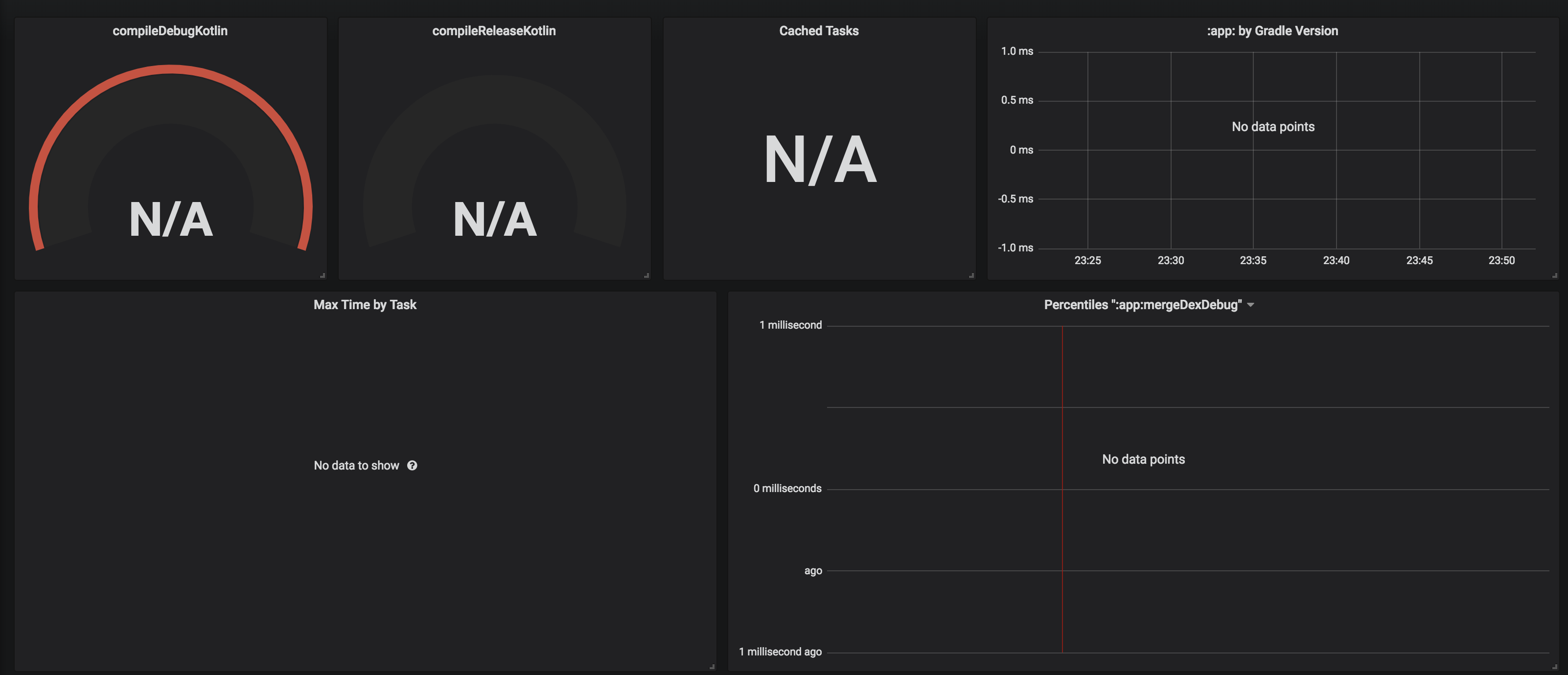Click the :app: by Gradle Version title
The image size is (1568, 675).
[x=1272, y=30]
